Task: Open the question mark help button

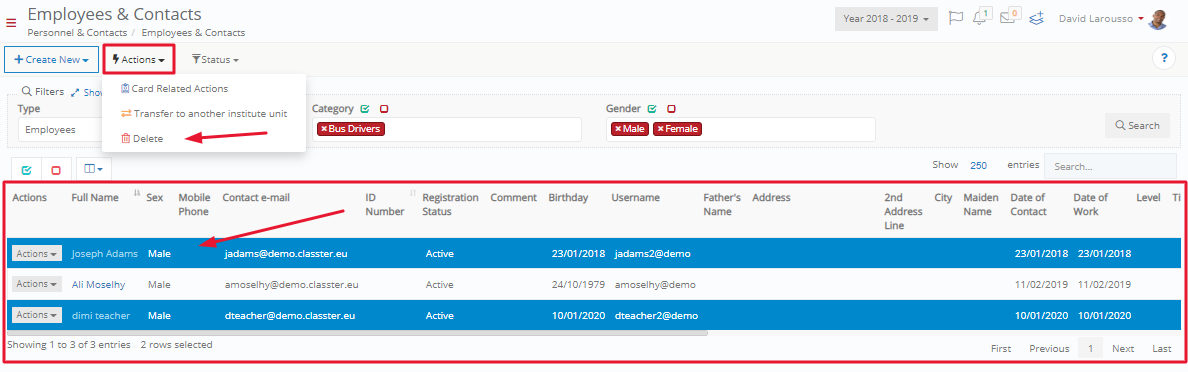Action: (x=1163, y=58)
